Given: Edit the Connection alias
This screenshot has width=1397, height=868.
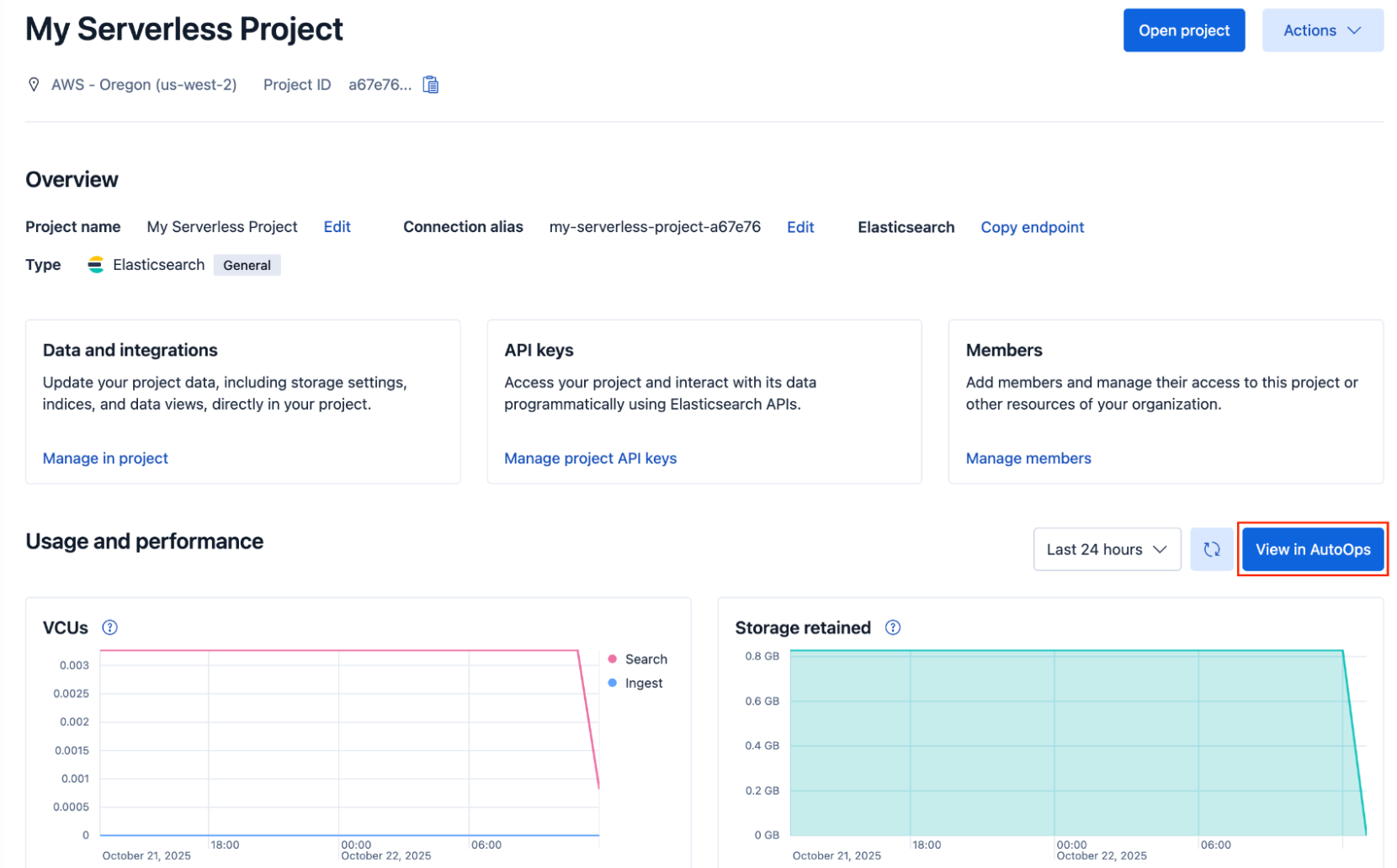Looking at the screenshot, I should pos(800,227).
